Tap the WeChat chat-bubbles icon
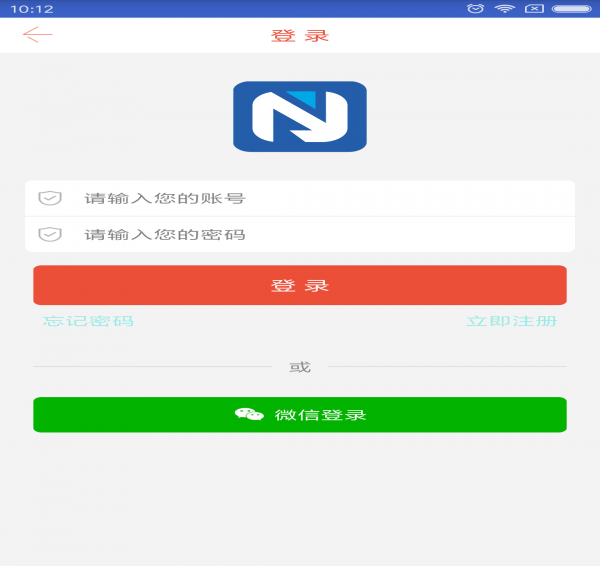The image size is (600, 566). (x=249, y=414)
